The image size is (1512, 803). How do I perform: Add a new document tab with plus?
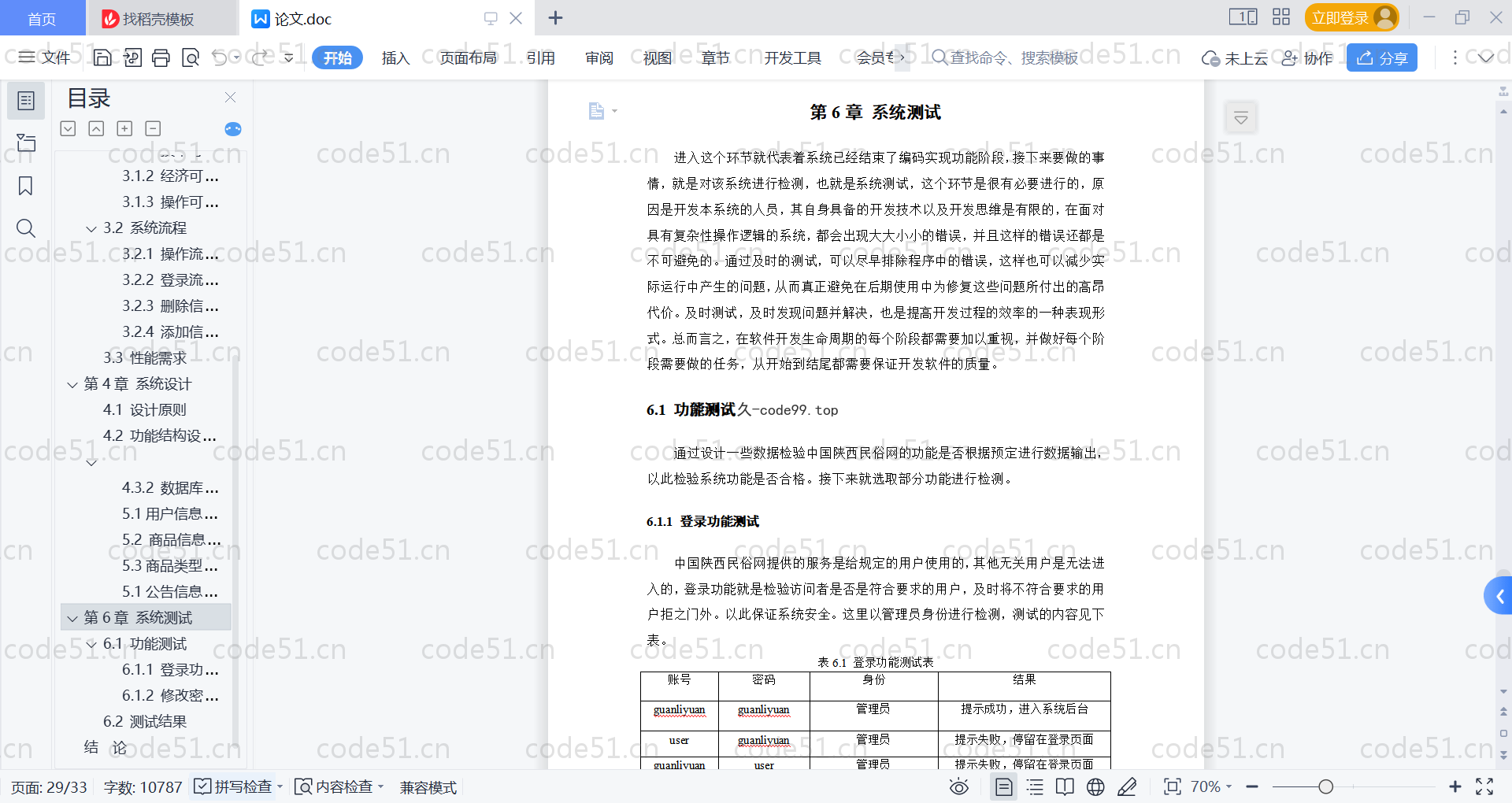[555, 17]
